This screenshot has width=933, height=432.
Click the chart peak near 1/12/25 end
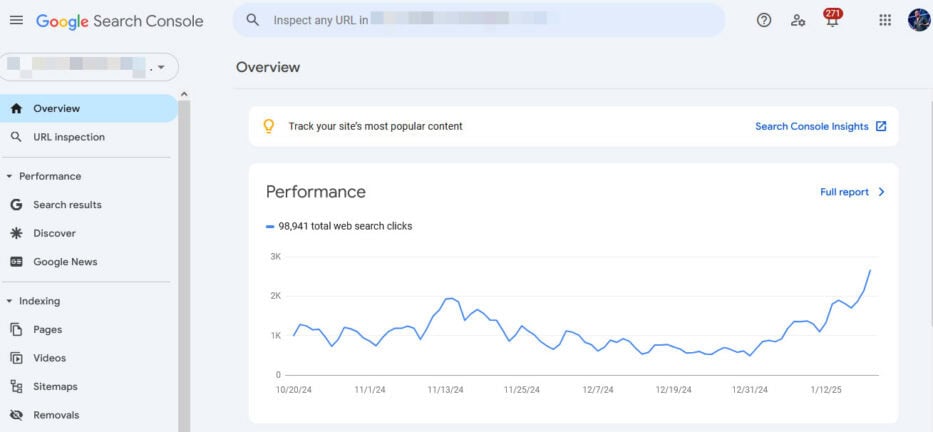[x=870, y=270]
